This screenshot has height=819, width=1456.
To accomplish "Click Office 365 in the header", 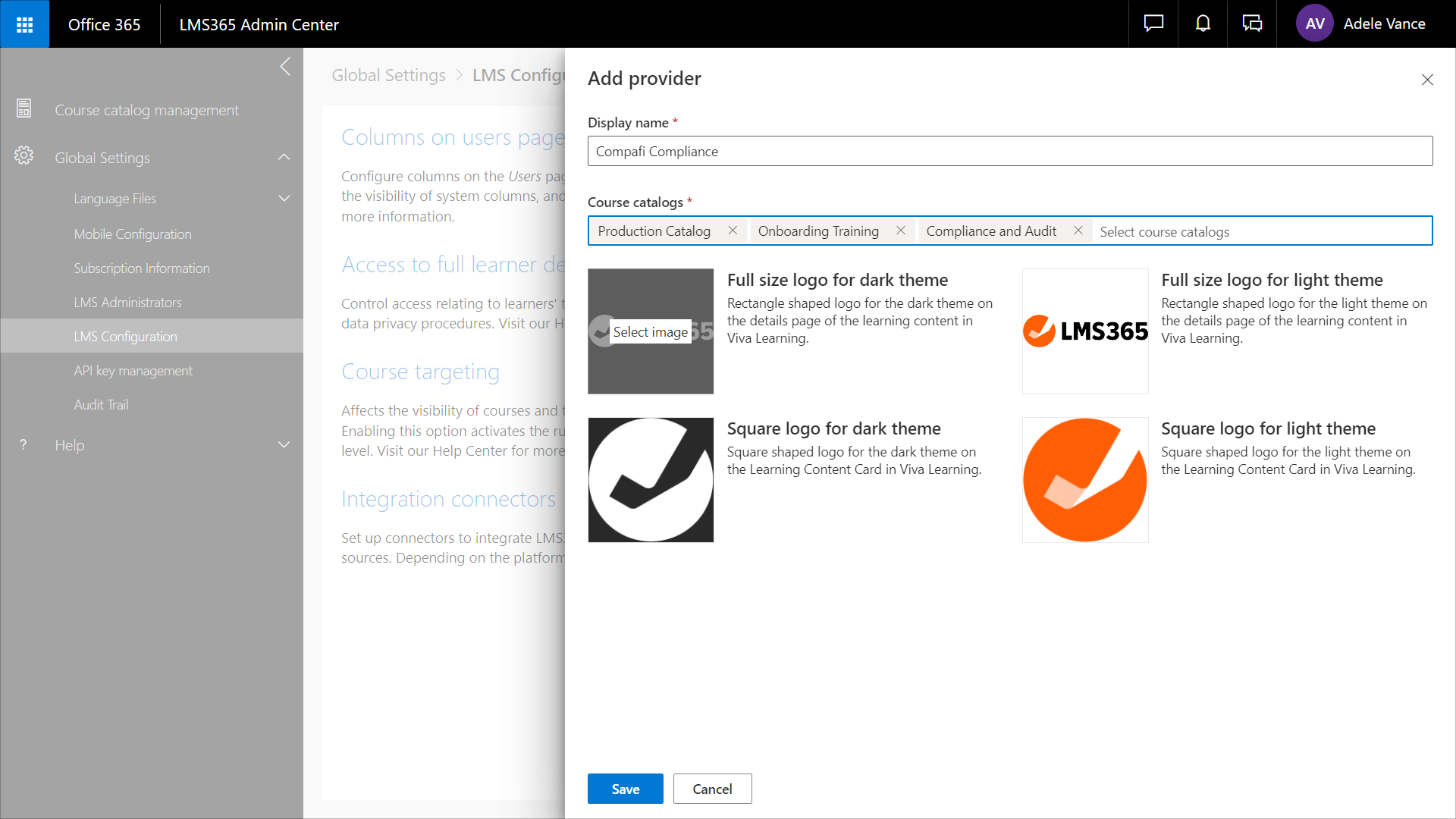I will [104, 24].
